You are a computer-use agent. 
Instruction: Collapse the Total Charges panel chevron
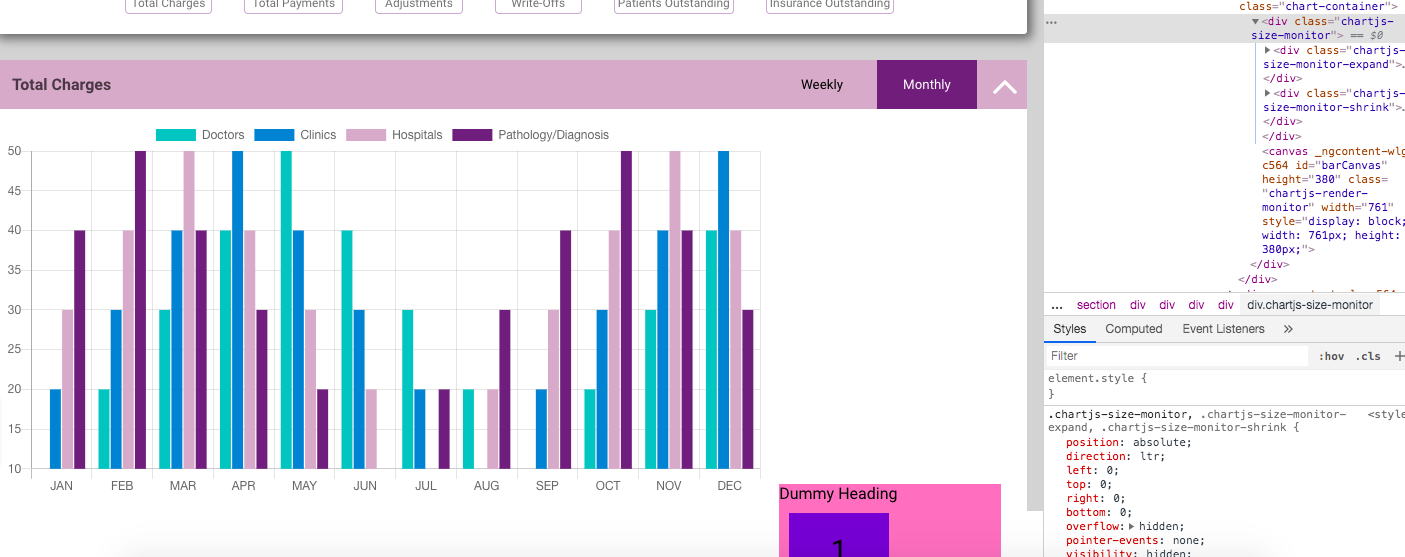point(1004,87)
